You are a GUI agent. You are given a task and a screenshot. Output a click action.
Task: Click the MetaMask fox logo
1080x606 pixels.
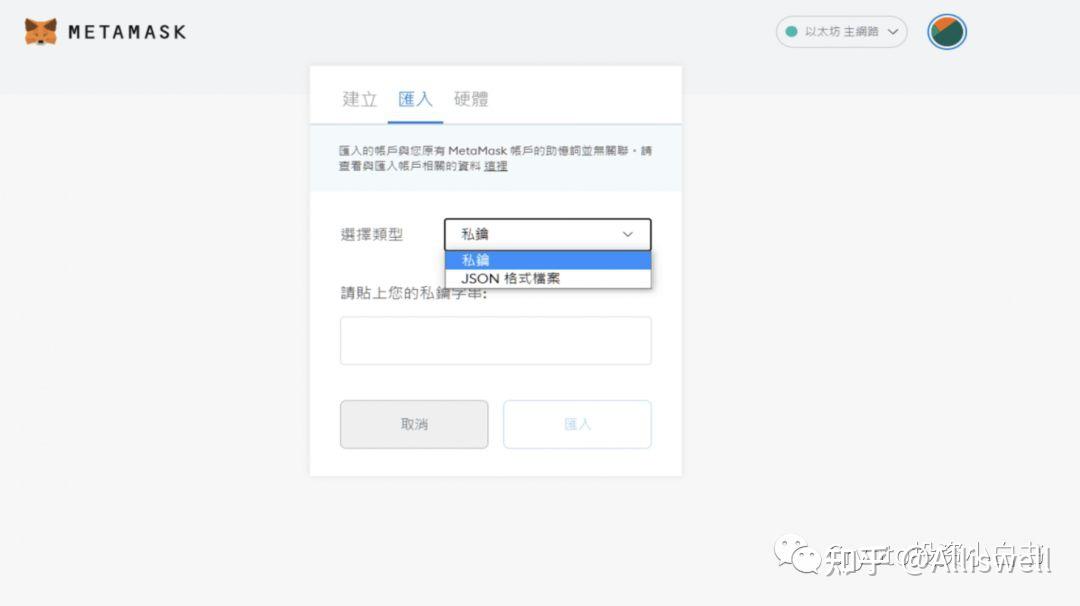click(41, 31)
